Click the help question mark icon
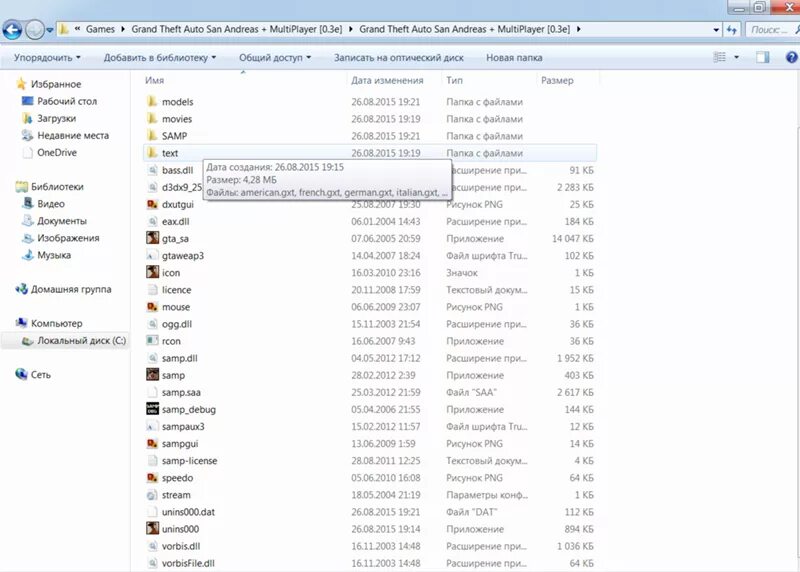The image size is (800, 572). [791, 57]
